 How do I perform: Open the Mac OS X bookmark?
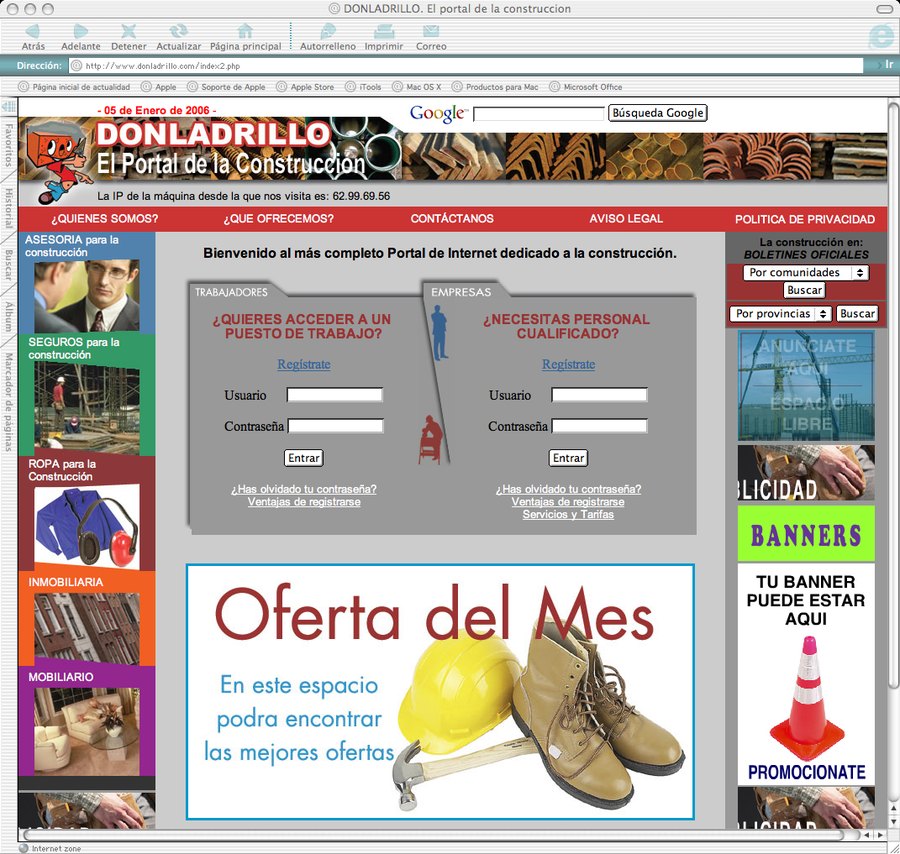click(417, 87)
